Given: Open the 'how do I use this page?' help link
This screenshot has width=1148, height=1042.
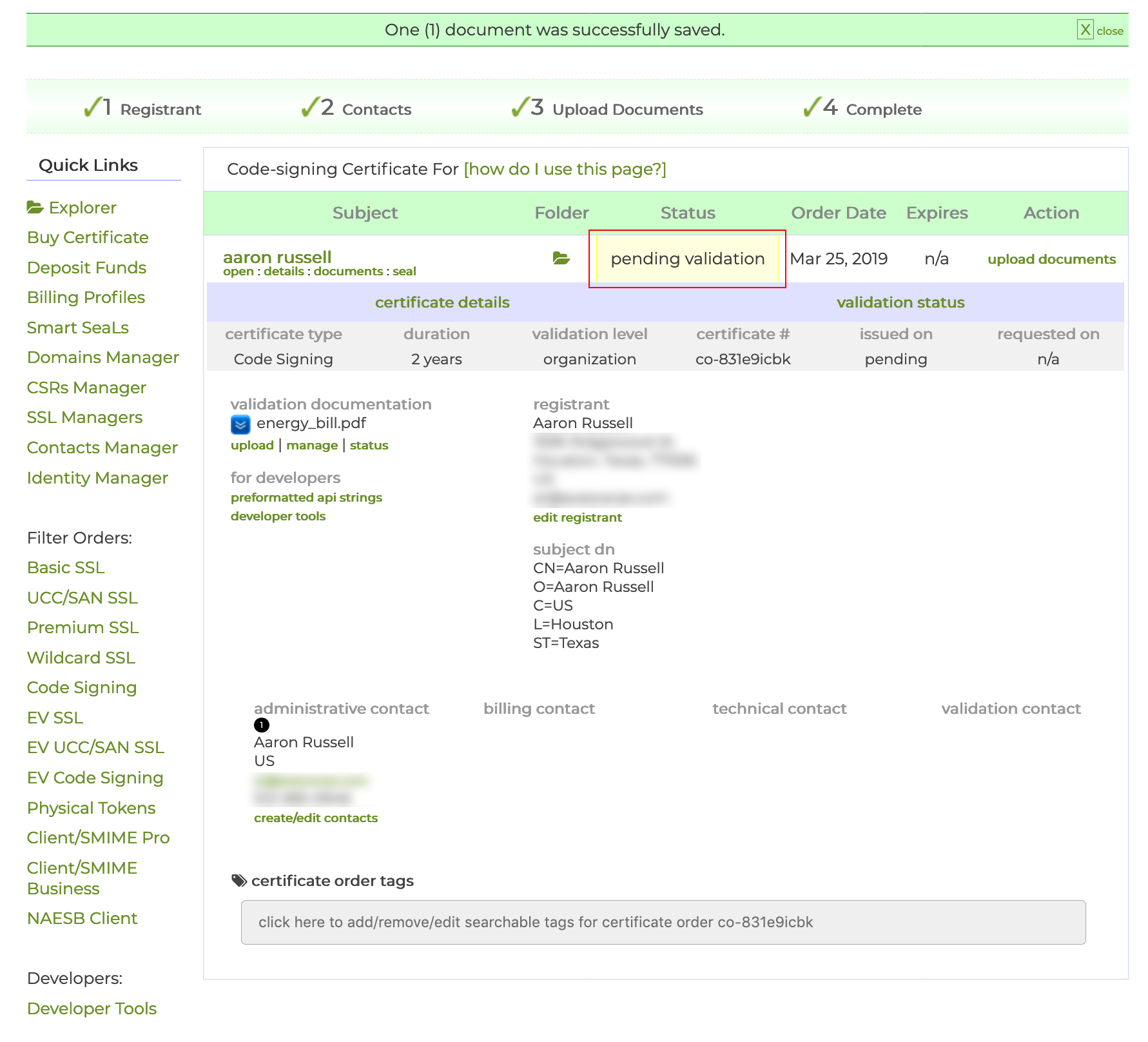Looking at the screenshot, I should tap(565, 169).
